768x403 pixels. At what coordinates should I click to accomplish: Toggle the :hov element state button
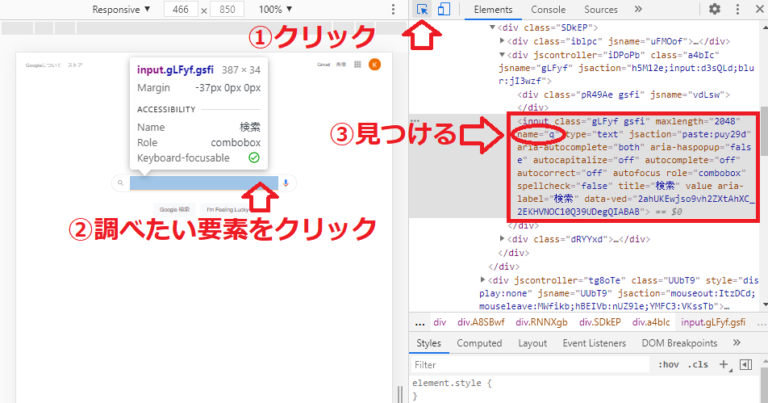pos(670,365)
